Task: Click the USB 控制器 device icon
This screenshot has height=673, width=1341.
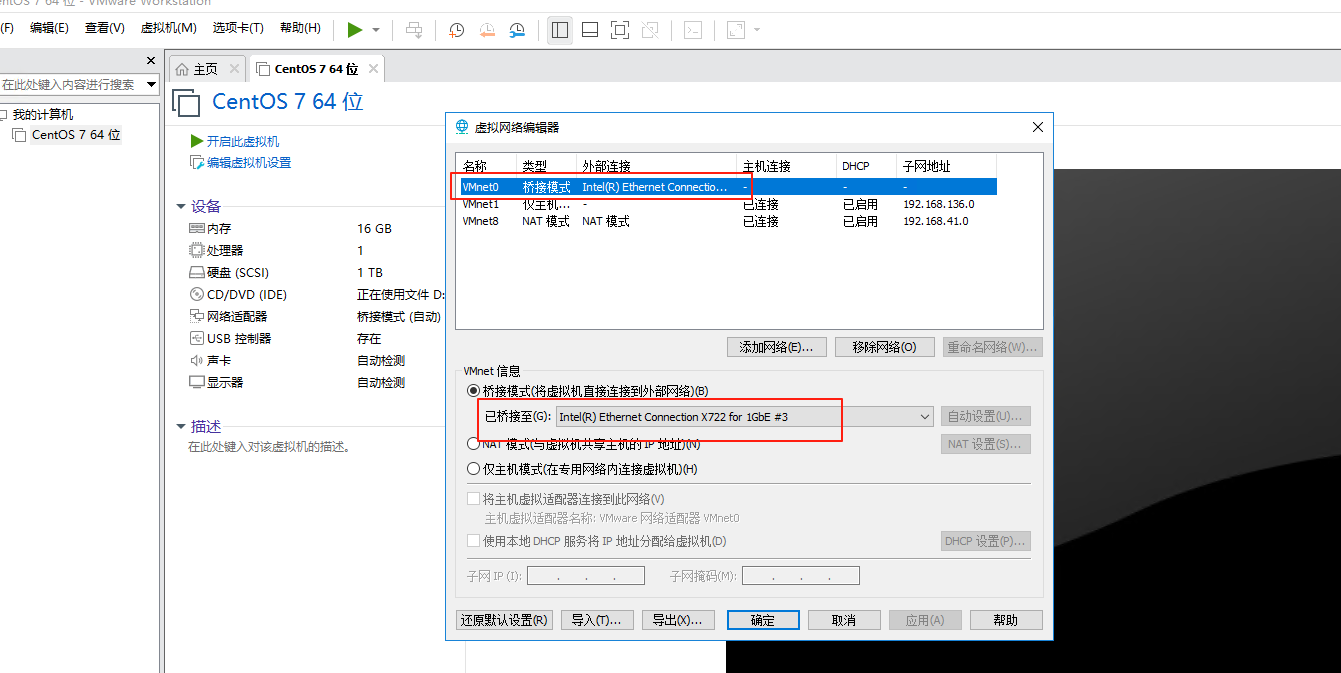Action: 196,338
